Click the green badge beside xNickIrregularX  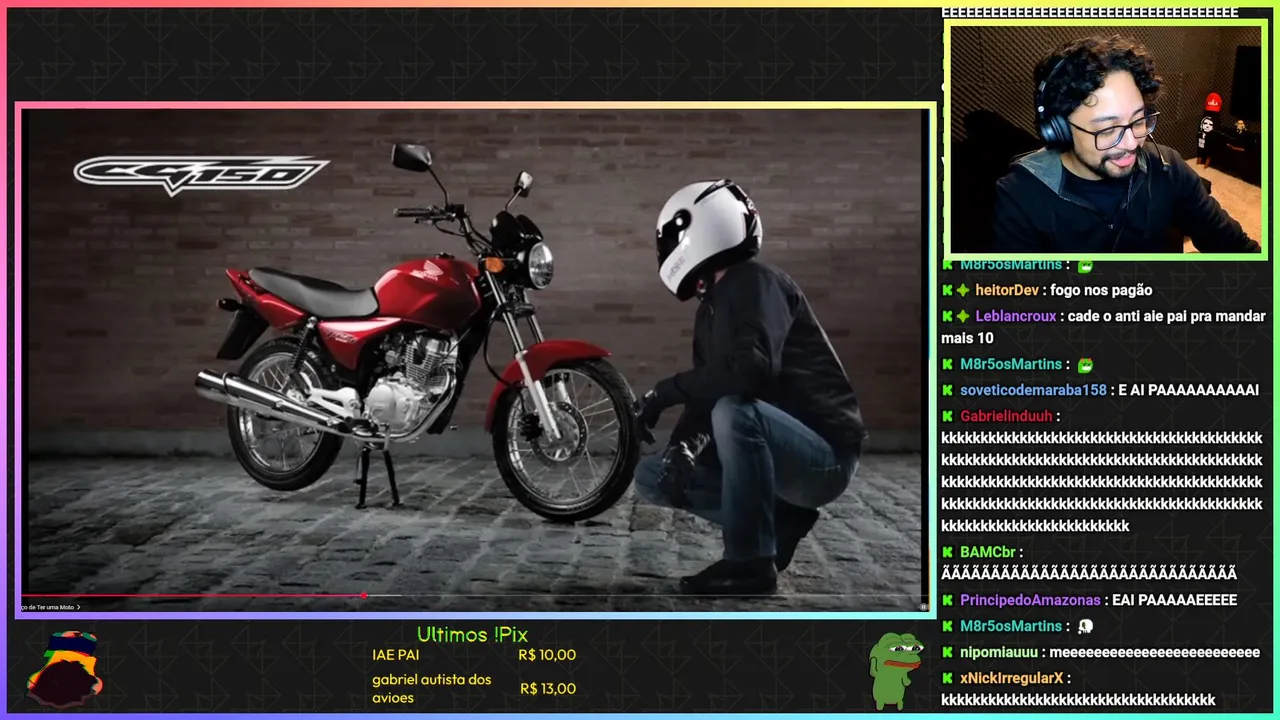pos(947,678)
